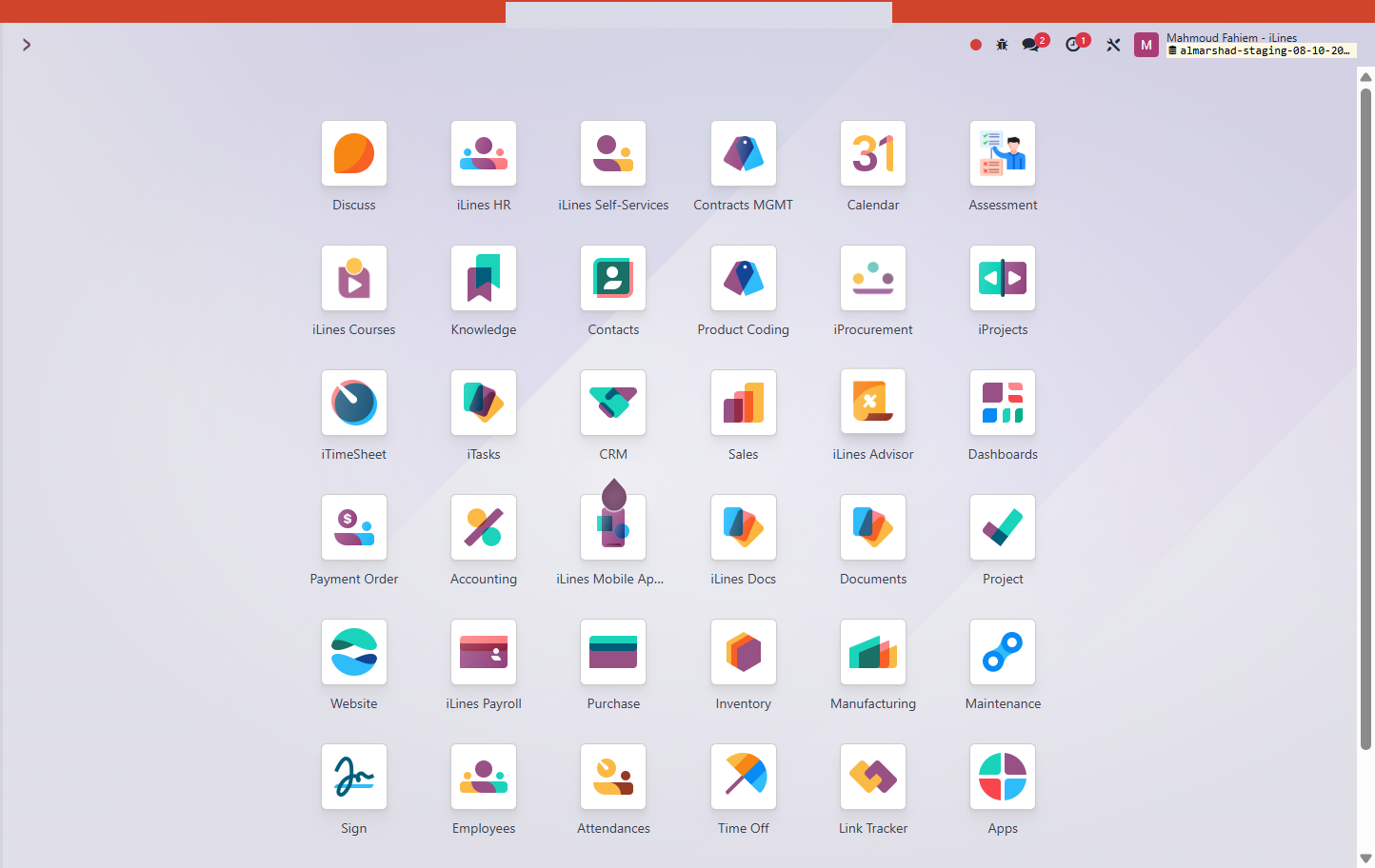1375x868 pixels.
Task: Open the Contacts app
Action: [613, 278]
